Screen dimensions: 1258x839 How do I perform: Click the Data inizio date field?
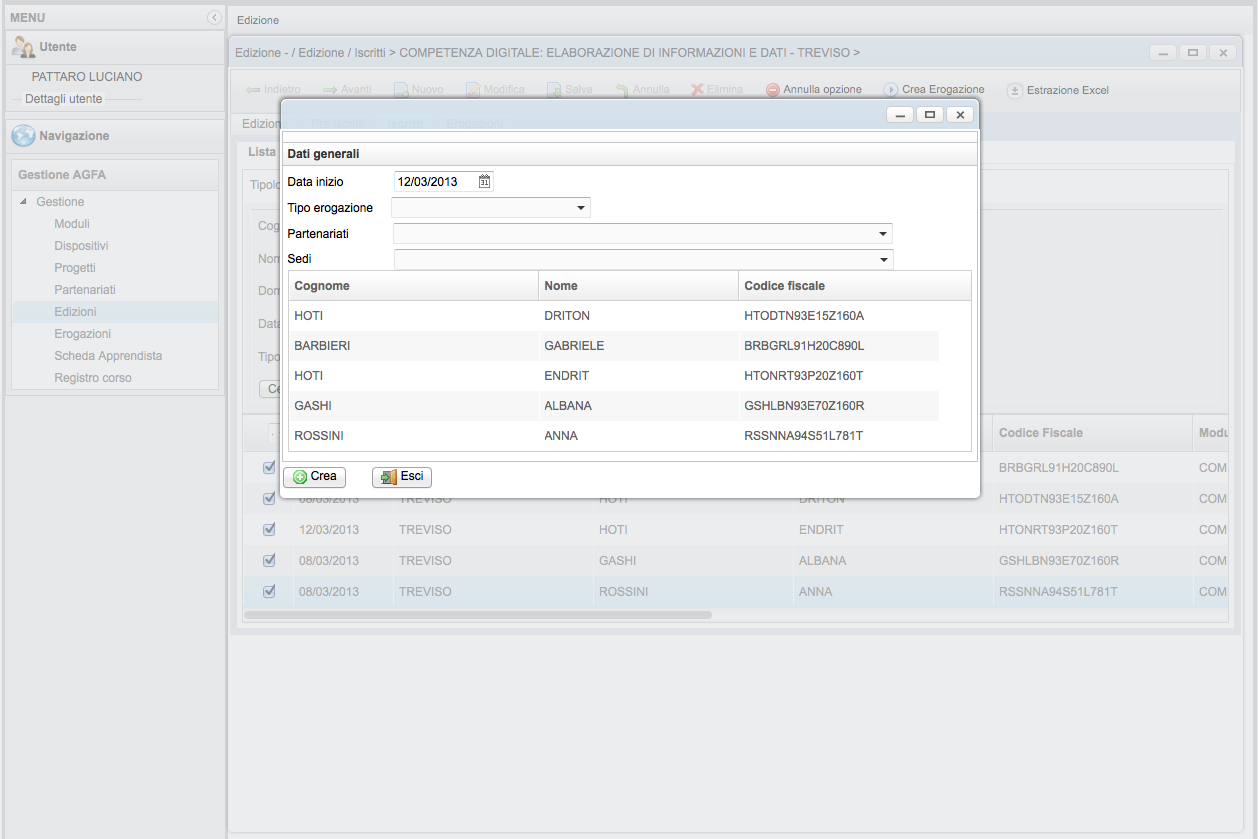(434, 182)
